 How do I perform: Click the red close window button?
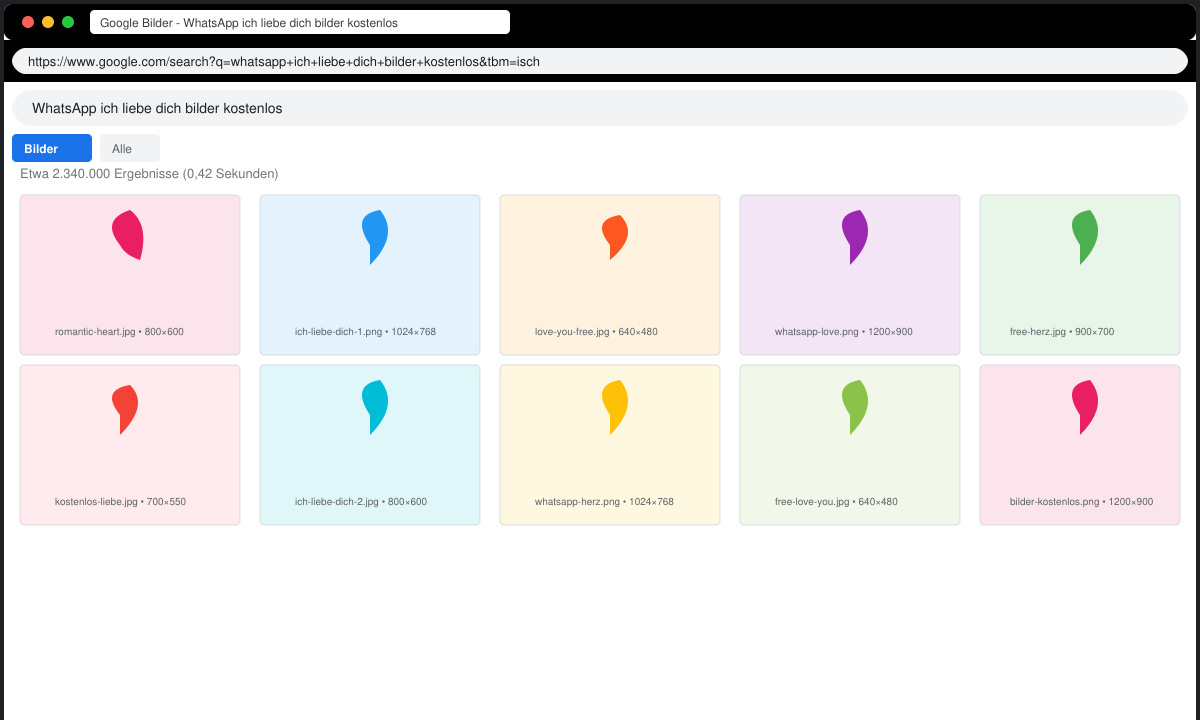click(28, 22)
